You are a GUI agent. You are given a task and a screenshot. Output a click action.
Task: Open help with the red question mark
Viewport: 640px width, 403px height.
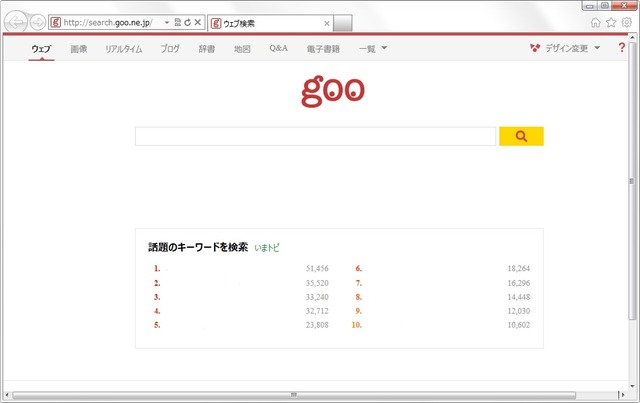(622, 47)
